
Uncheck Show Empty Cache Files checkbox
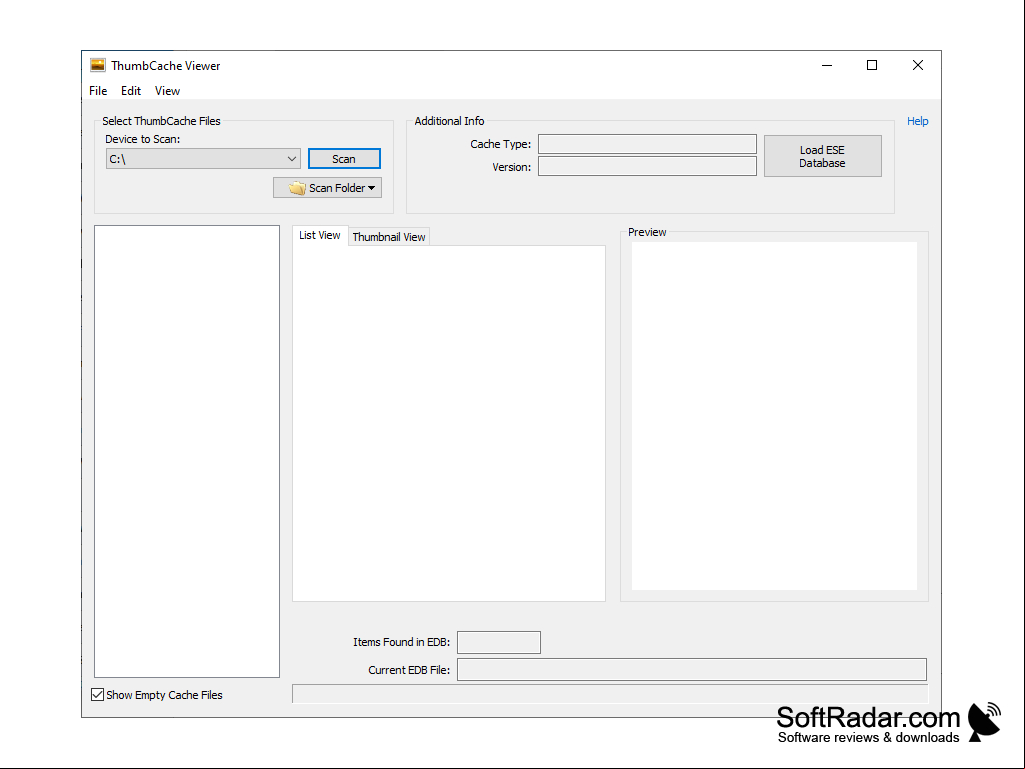tap(97, 694)
